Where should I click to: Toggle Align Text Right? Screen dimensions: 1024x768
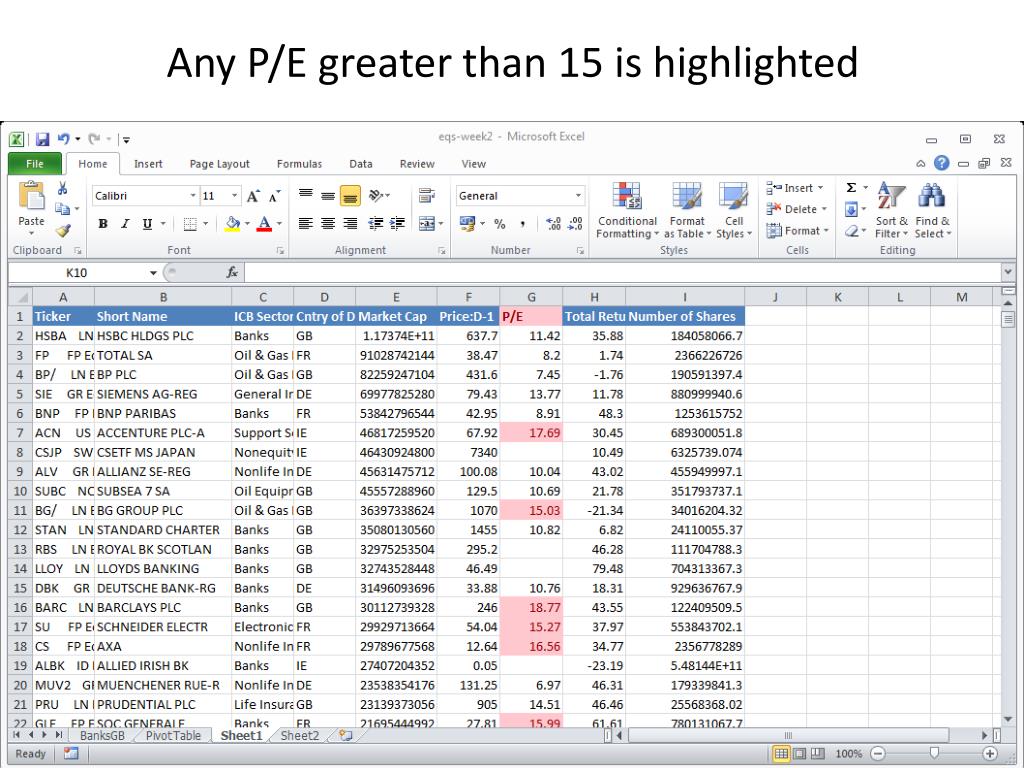350,224
